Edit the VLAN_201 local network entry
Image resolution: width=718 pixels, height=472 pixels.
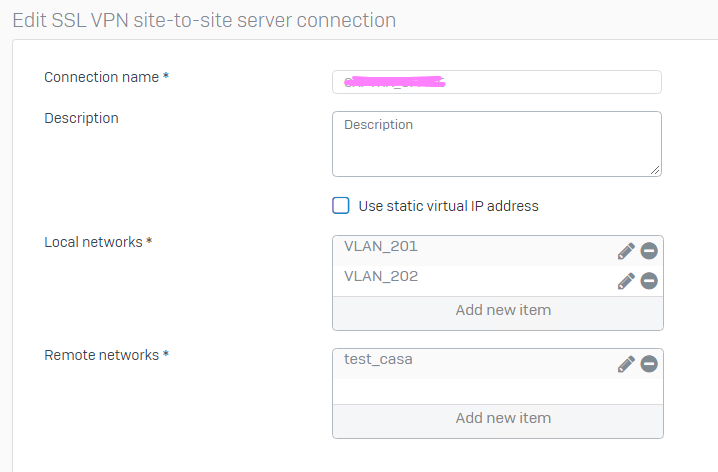(626, 251)
